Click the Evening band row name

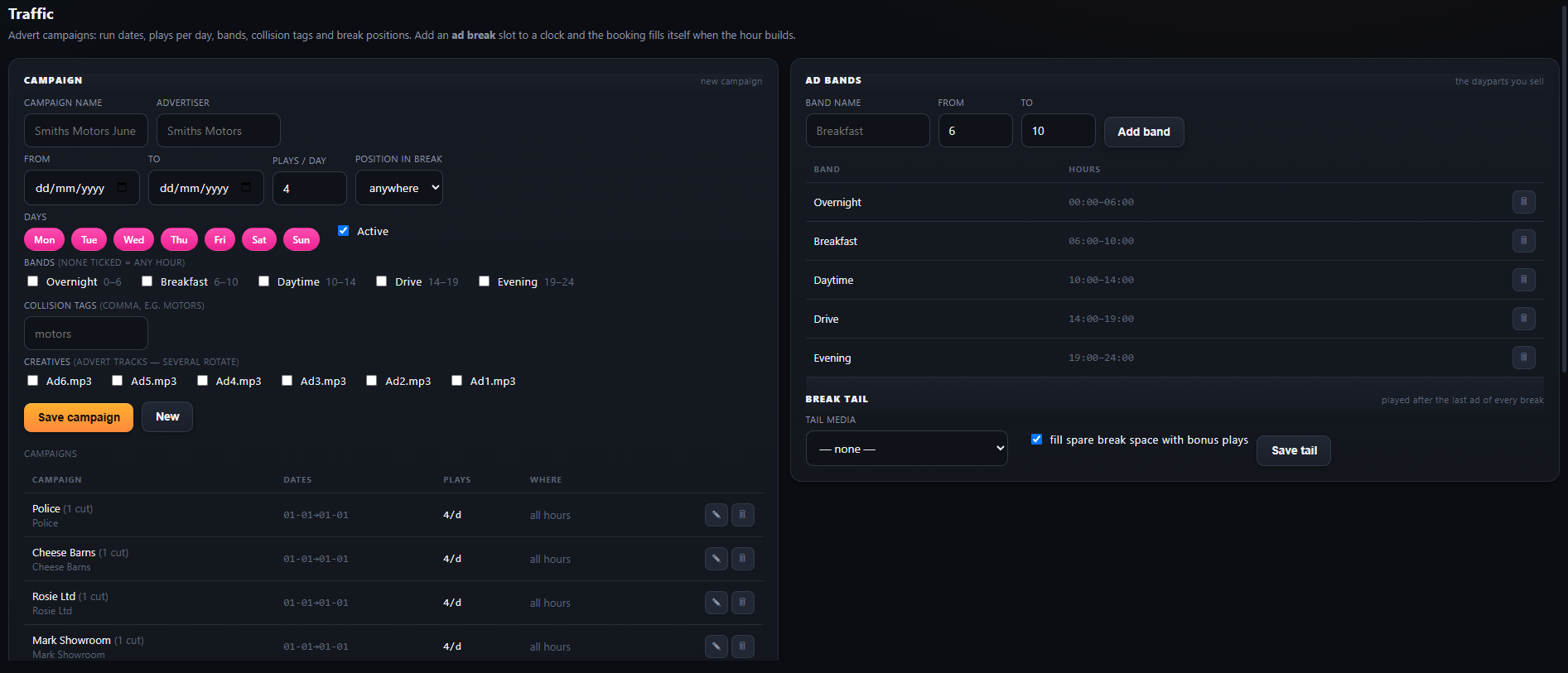[x=832, y=358]
